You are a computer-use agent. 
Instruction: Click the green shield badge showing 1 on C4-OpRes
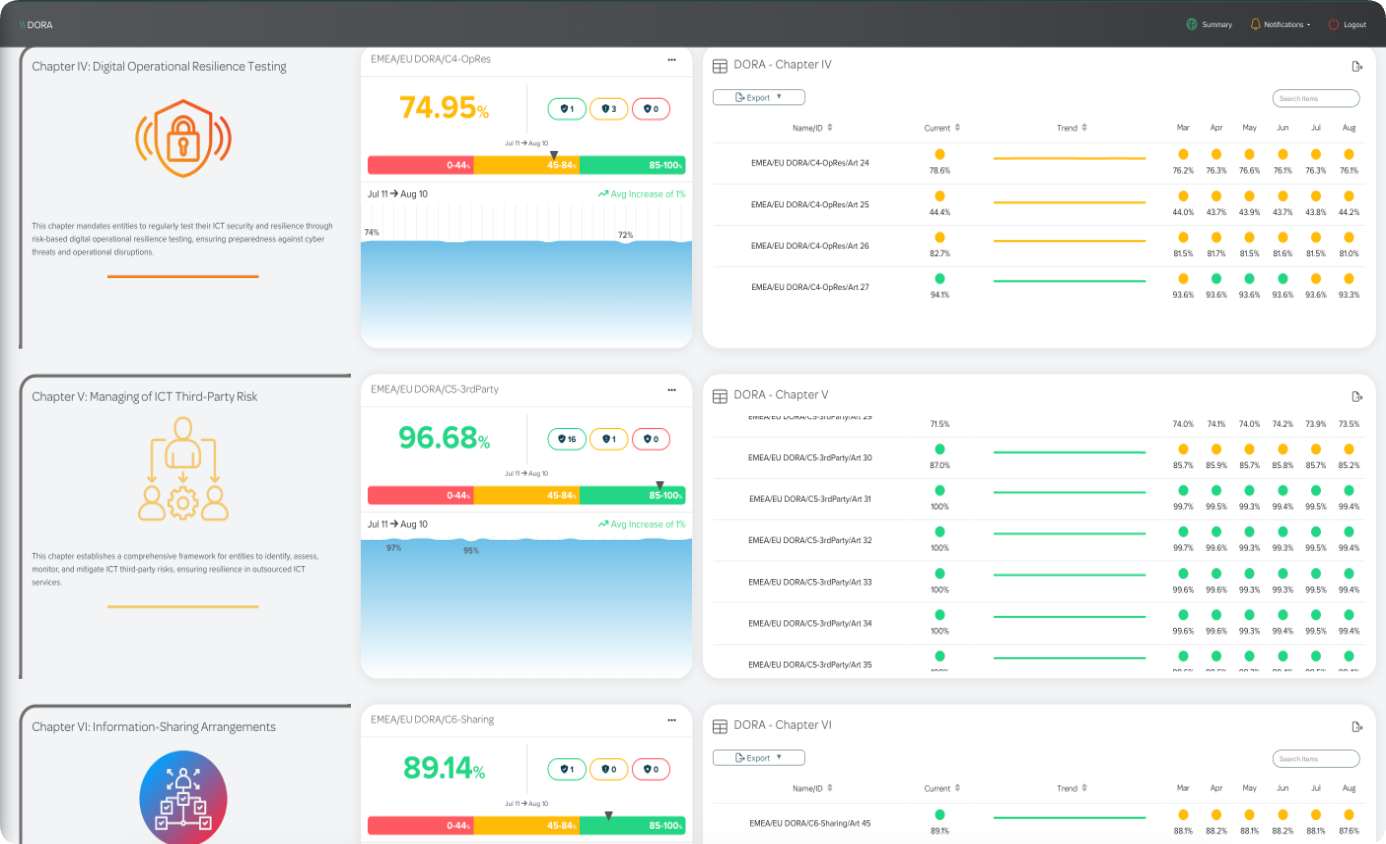tap(567, 109)
